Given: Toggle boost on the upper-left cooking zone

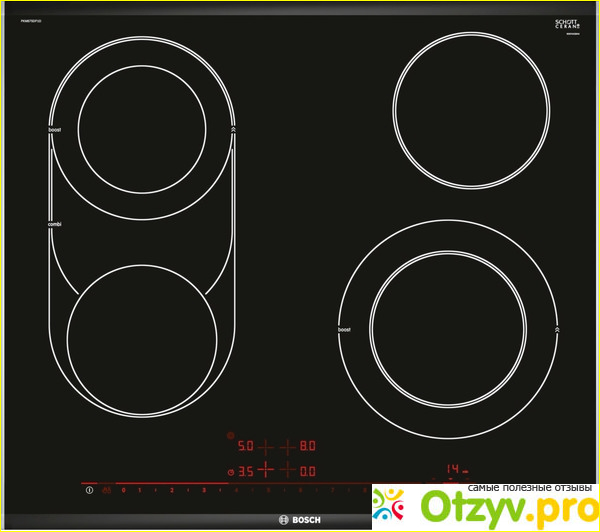Looking at the screenshot, I should (55, 130).
